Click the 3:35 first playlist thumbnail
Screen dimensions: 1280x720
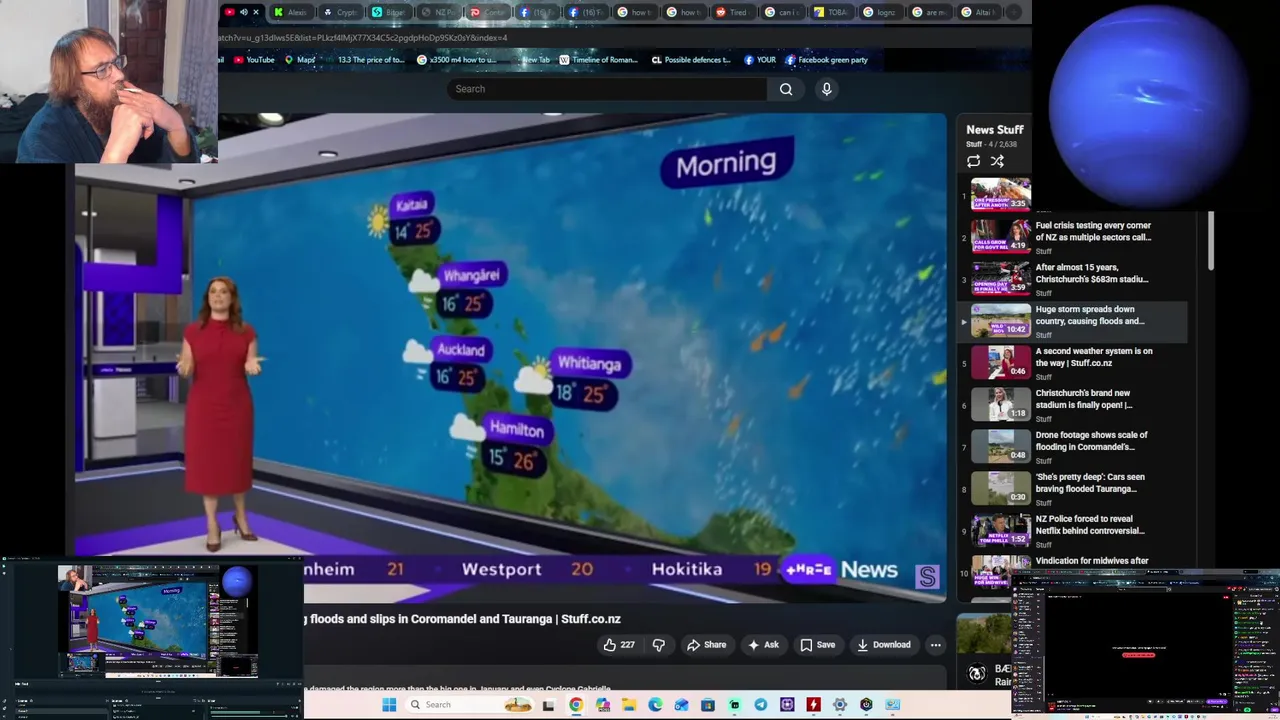click(x=1000, y=194)
